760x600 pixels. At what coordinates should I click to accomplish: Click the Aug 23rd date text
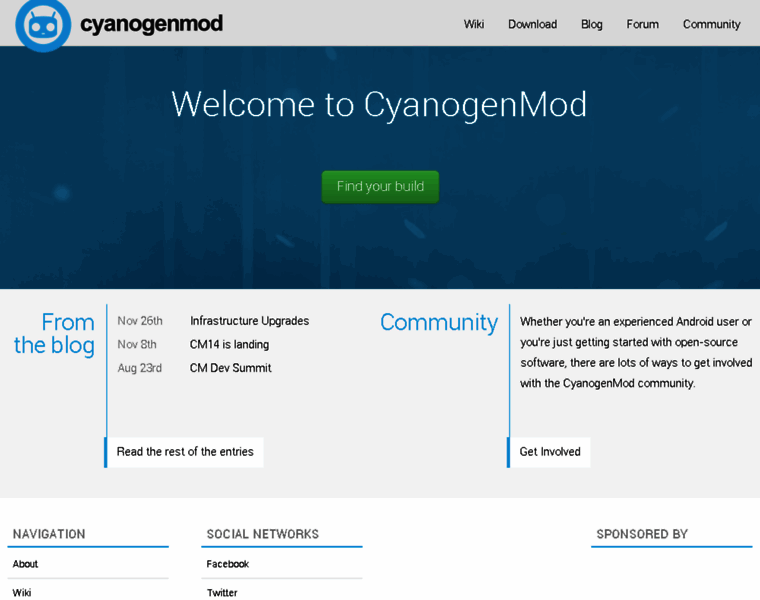tap(140, 368)
